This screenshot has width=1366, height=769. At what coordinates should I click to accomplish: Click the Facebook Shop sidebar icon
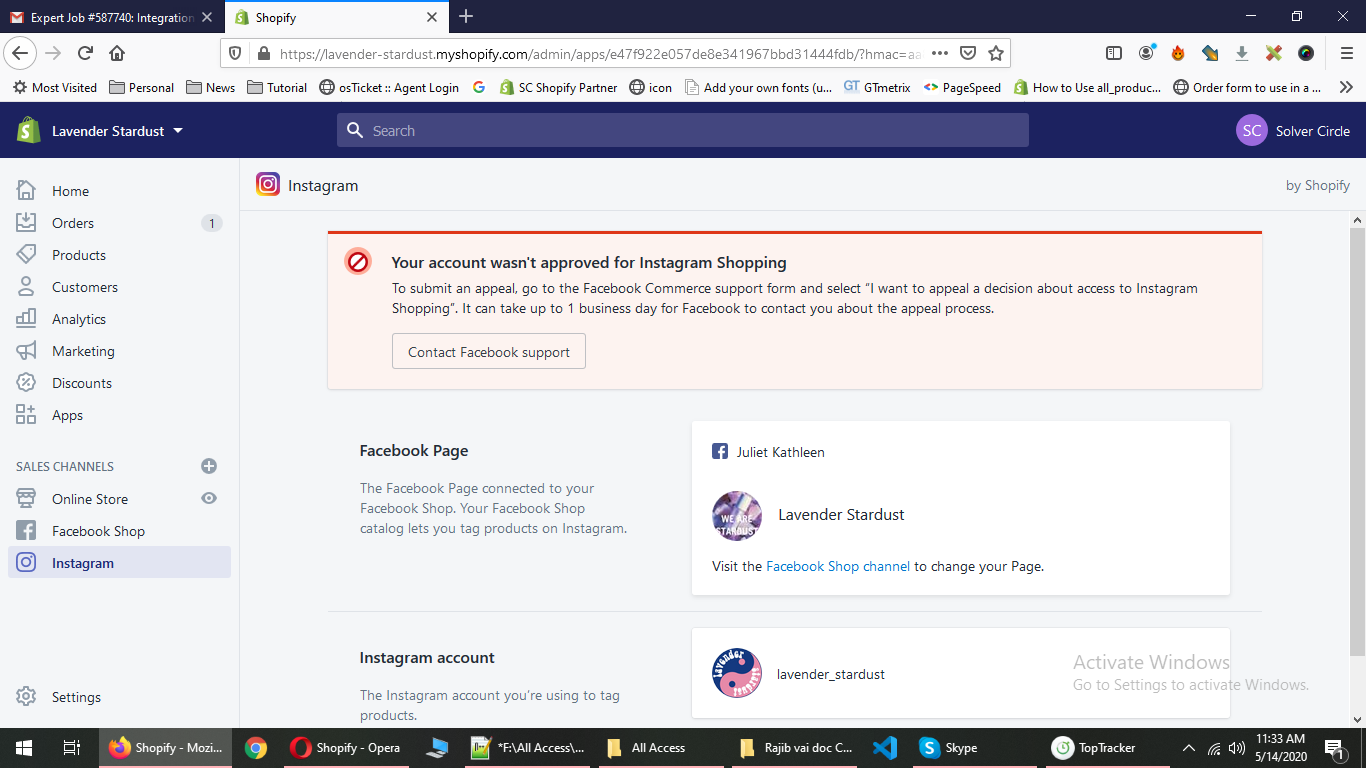(x=26, y=531)
